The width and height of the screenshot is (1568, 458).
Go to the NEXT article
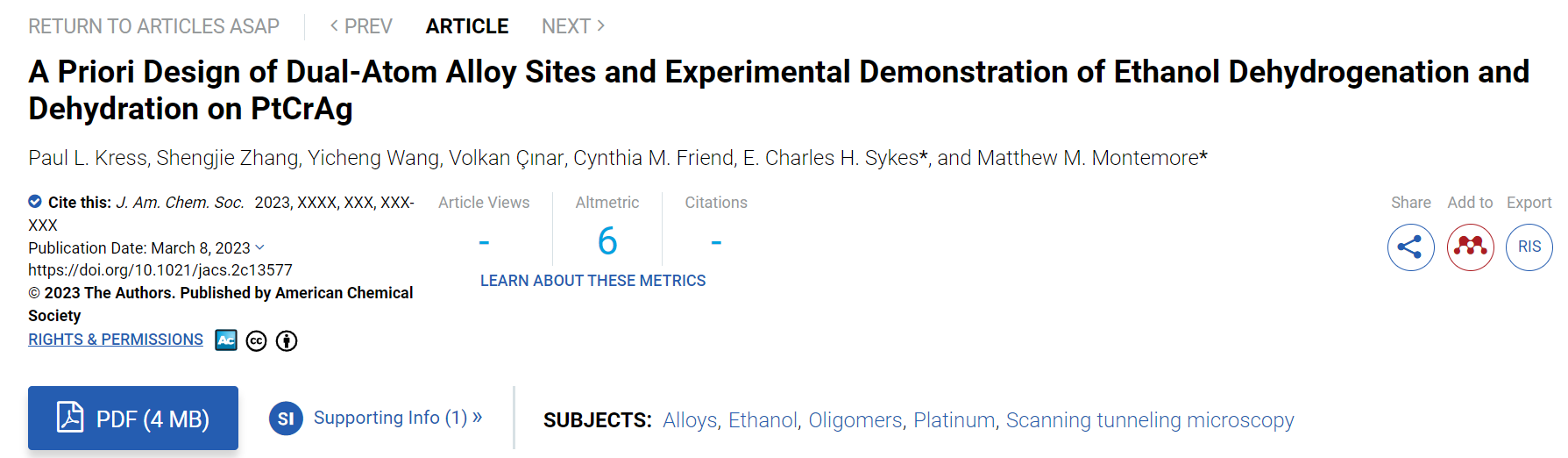[573, 26]
